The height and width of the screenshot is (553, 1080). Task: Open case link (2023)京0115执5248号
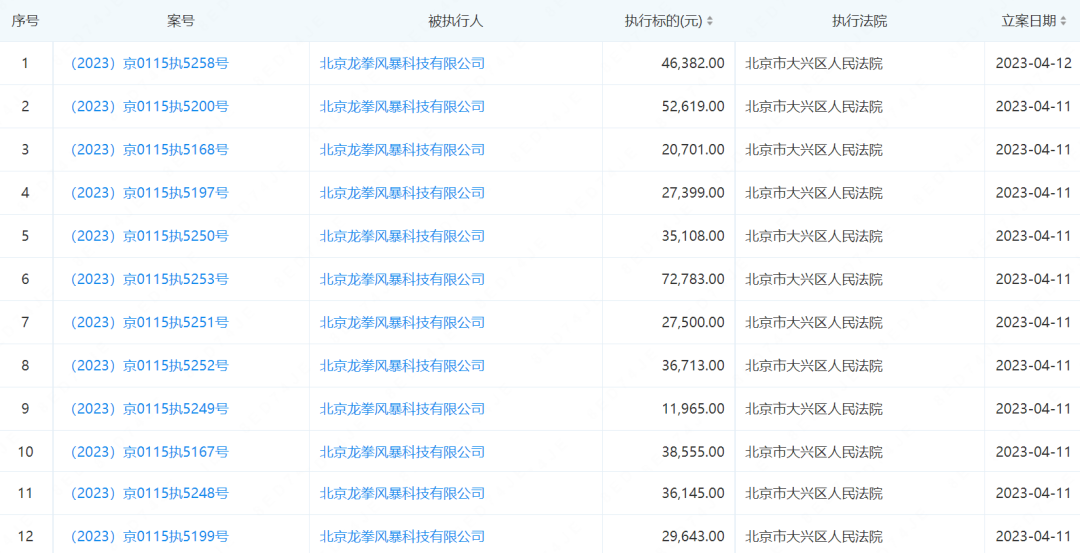(x=149, y=494)
